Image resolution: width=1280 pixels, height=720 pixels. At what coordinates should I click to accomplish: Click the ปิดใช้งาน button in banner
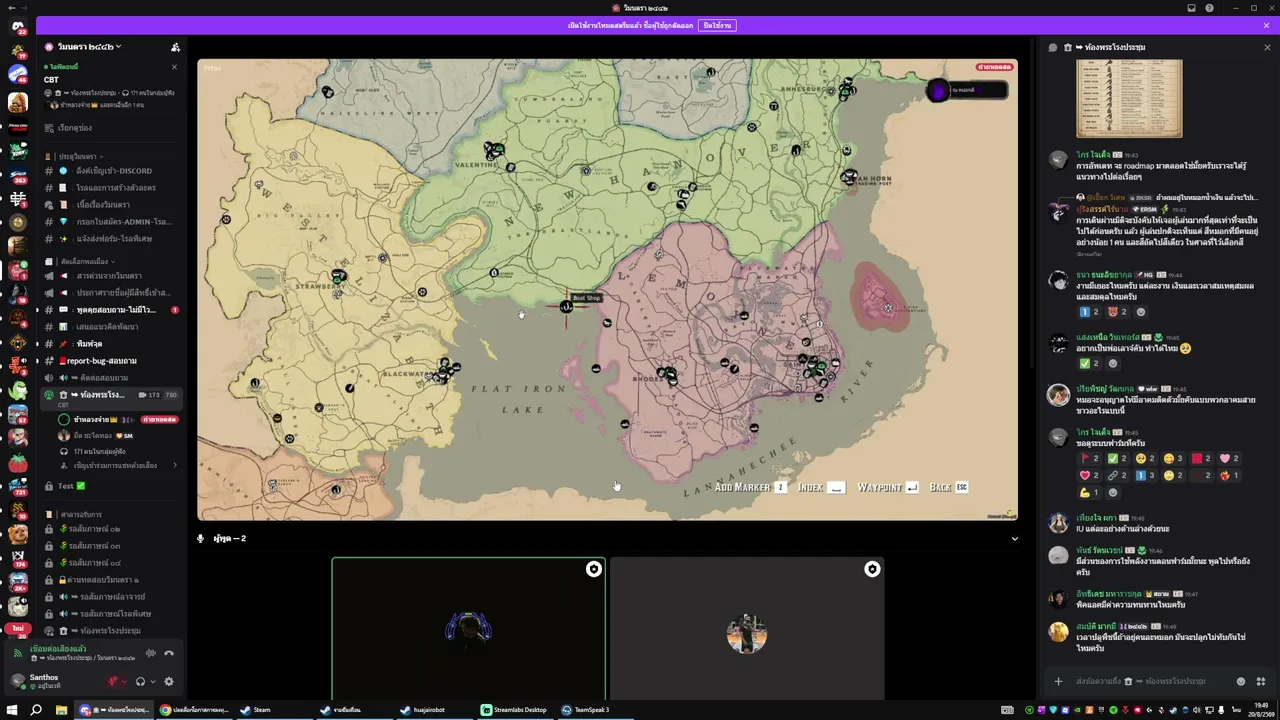(716, 25)
